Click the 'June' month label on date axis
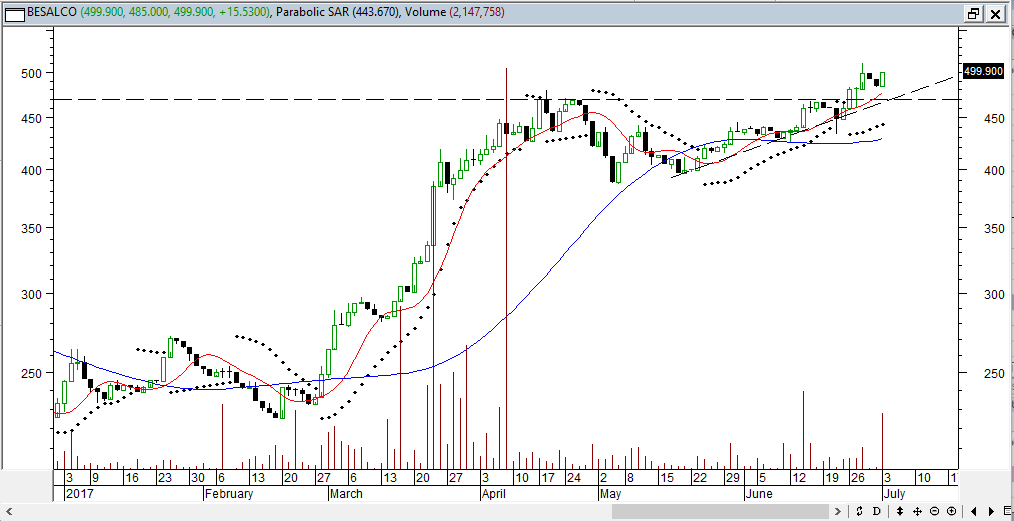This screenshot has width=1014, height=521. pos(758,494)
